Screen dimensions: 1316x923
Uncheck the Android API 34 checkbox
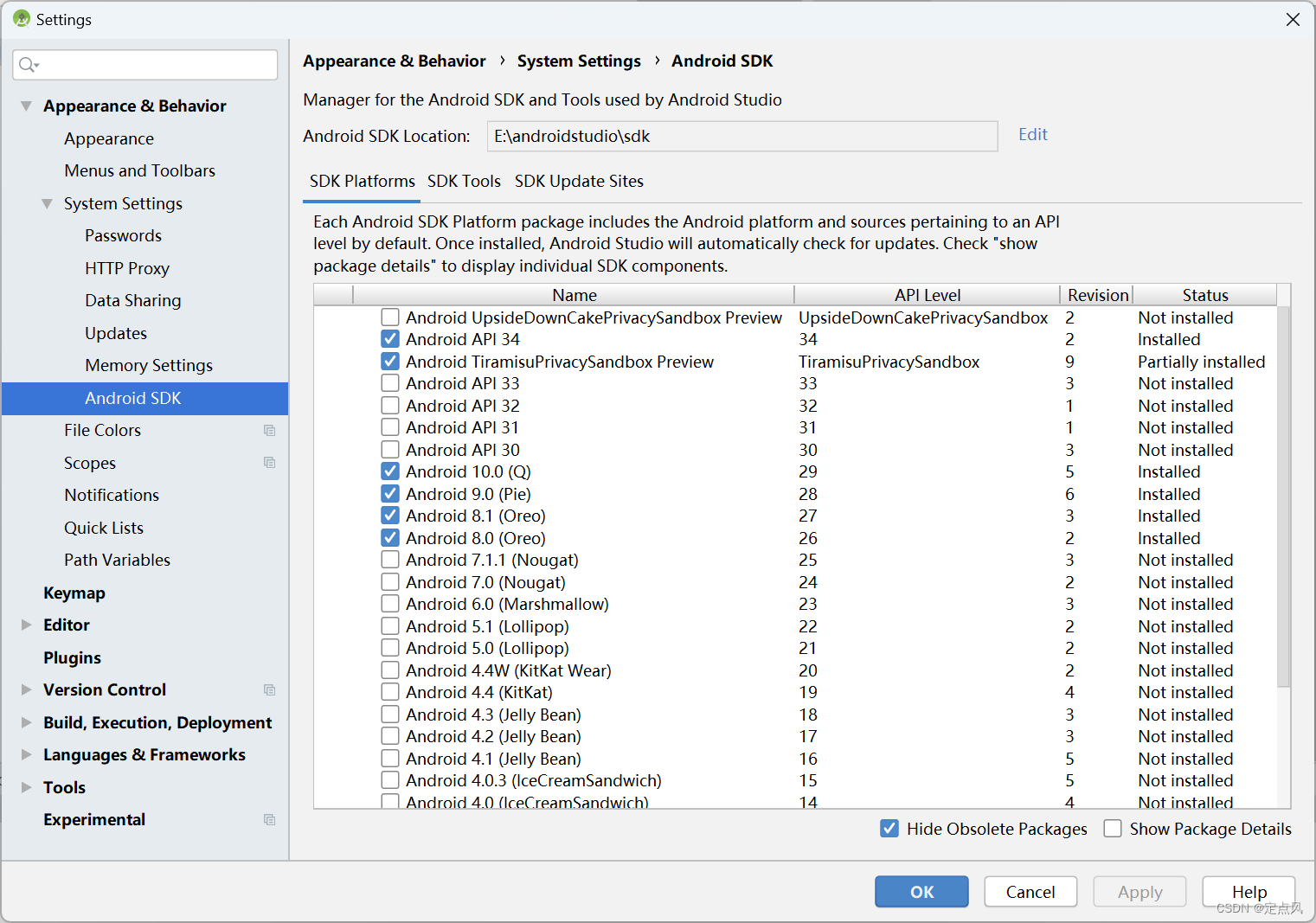click(x=390, y=339)
